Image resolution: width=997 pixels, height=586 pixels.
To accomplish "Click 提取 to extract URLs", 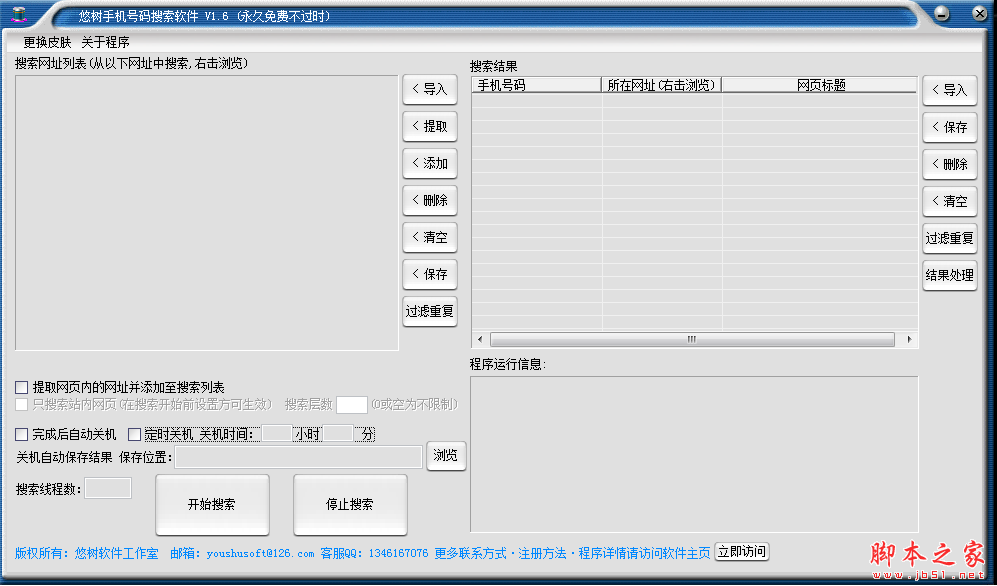I will (x=429, y=126).
